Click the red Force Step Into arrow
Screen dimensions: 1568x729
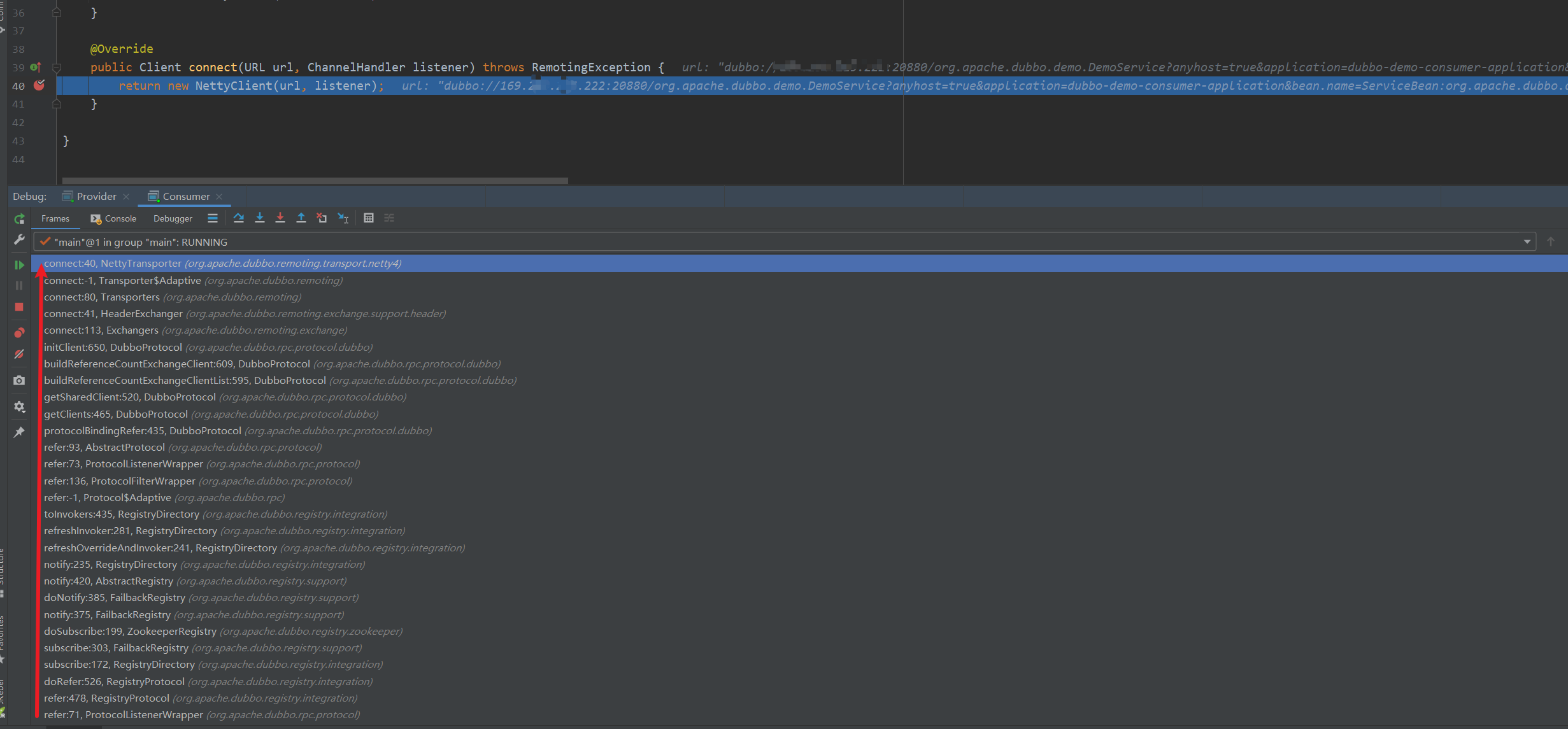[x=280, y=218]
